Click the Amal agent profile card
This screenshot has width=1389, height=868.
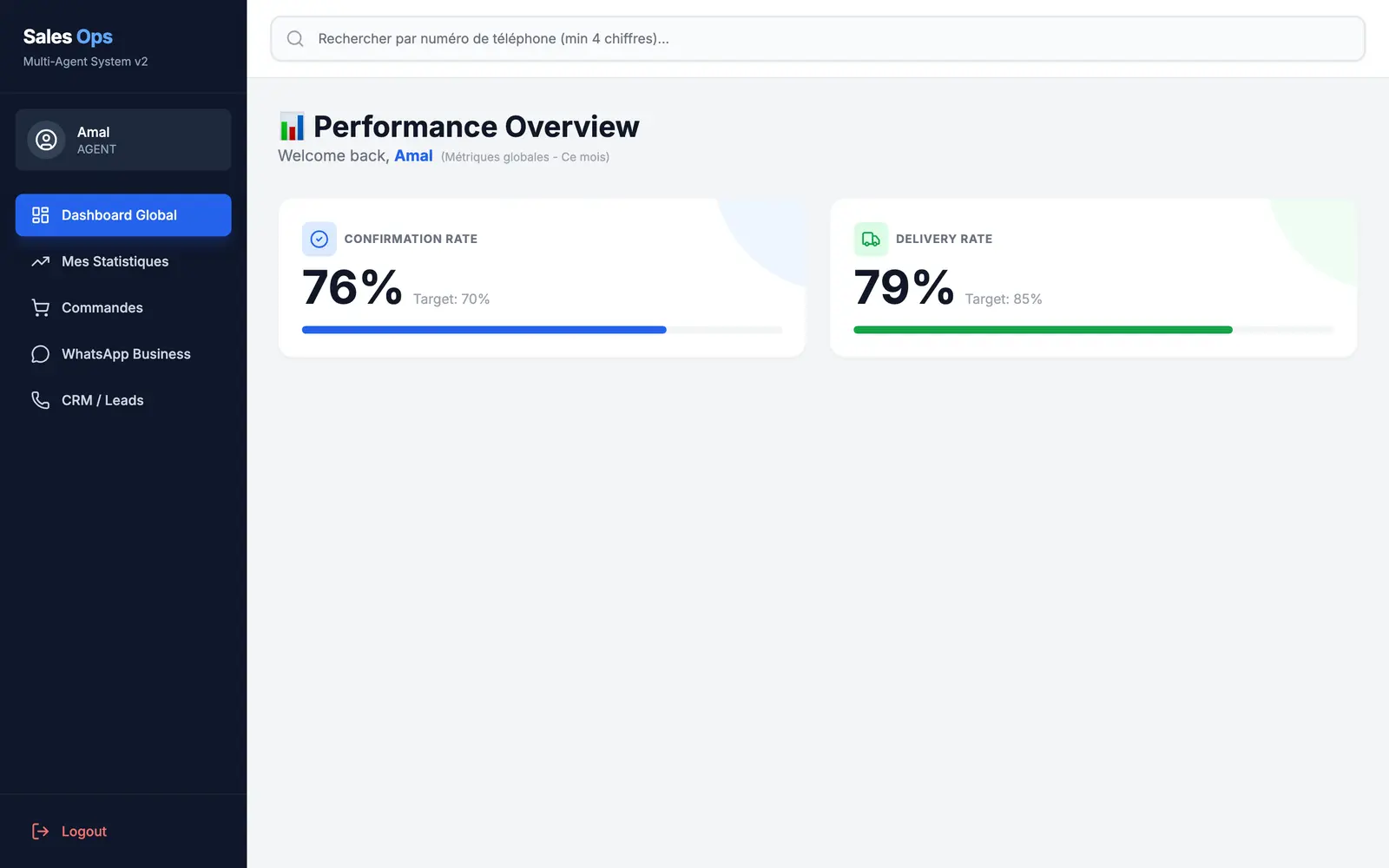123,140
